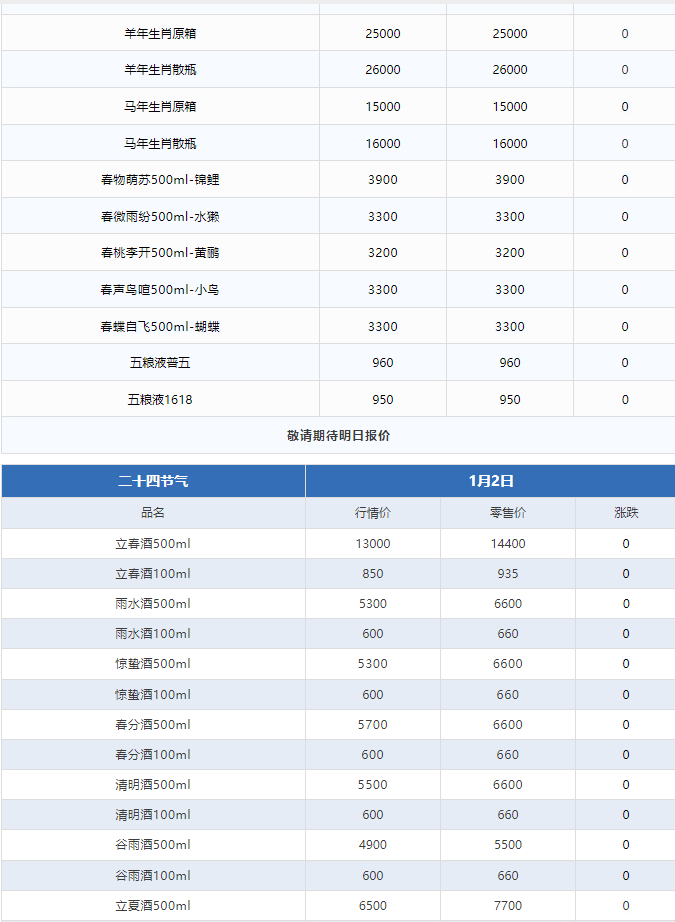Click the 5300 market price of 雨水酒500ml
The height and width of the screenshot is (922, 675).
[x=373, y=603]
